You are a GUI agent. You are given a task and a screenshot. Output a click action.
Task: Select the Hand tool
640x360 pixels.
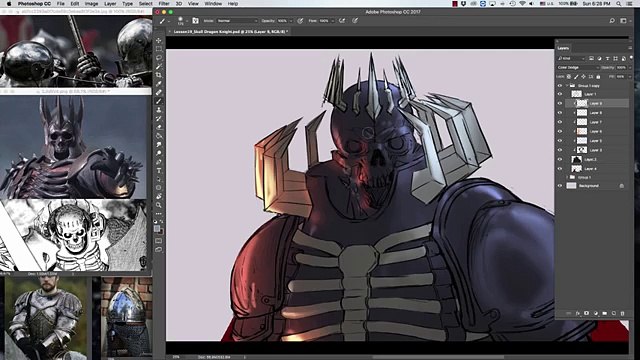point(158,196)
